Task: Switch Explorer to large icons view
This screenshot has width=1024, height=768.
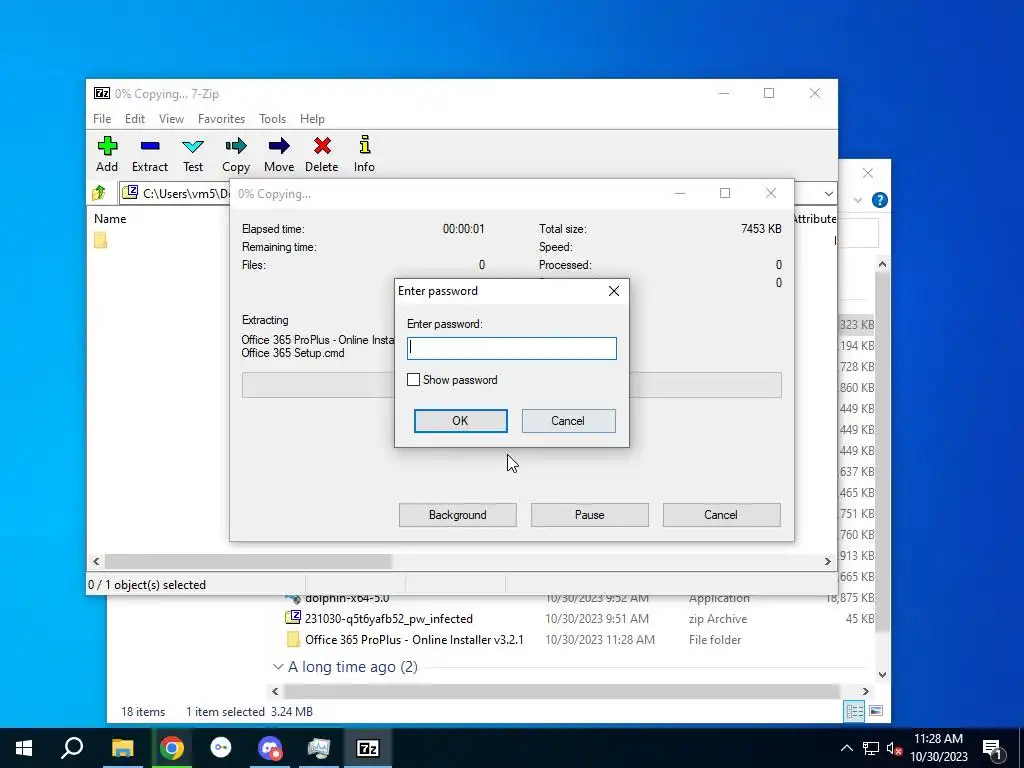Action: click(x=876, y=711)
